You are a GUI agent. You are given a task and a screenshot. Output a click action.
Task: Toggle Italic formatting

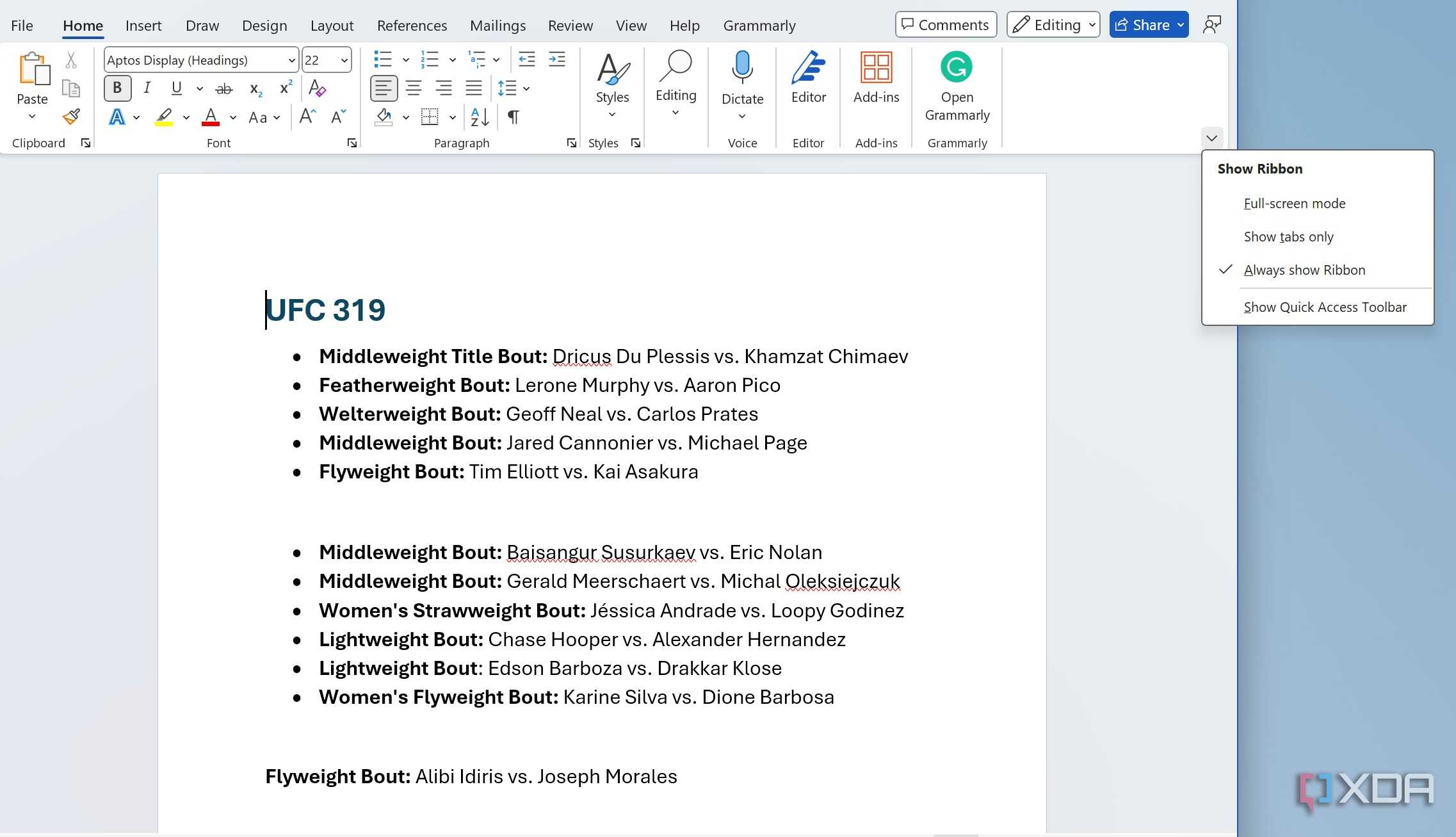click(147, 88)
